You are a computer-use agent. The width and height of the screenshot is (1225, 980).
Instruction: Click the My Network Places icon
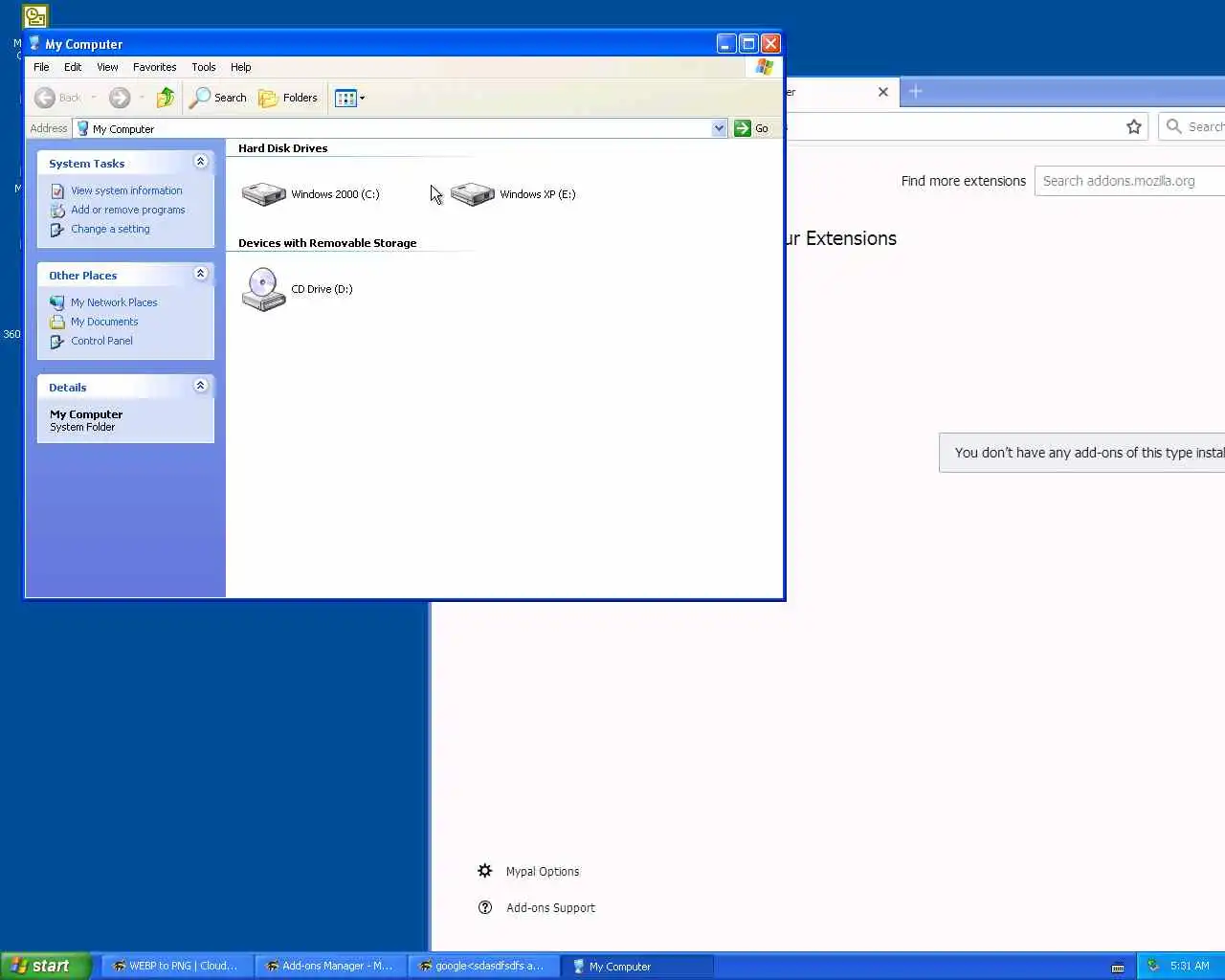tap(57, 302)
